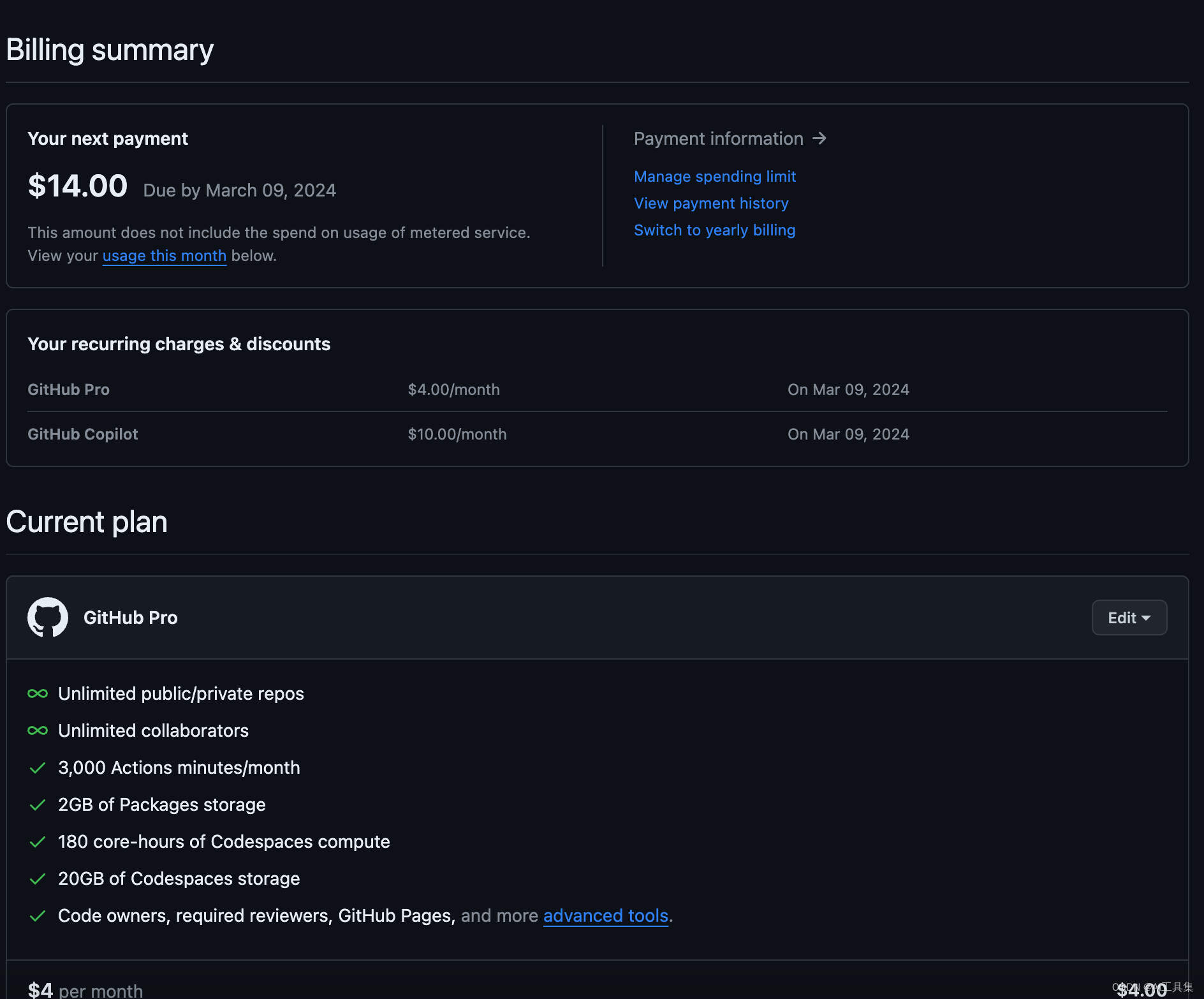Open Manage spending limit link

(x=714, y=176)
